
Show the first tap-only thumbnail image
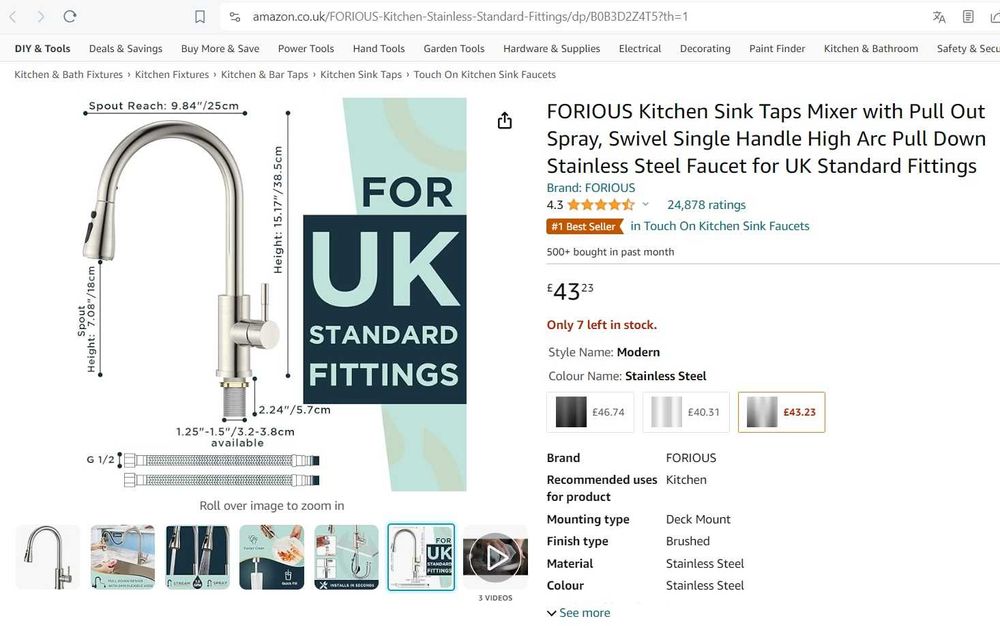coord(48,557)
